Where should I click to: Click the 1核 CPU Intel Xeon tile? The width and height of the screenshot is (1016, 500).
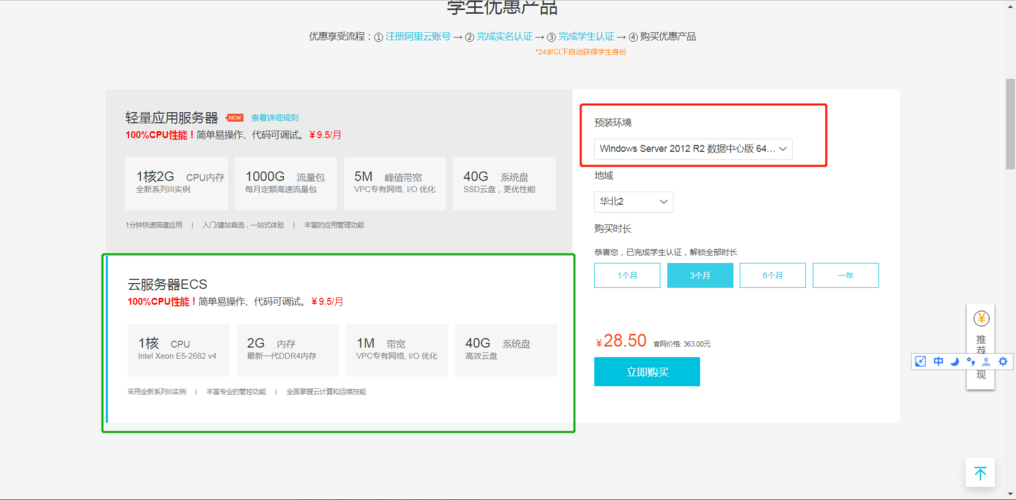[x=179, y=350]
